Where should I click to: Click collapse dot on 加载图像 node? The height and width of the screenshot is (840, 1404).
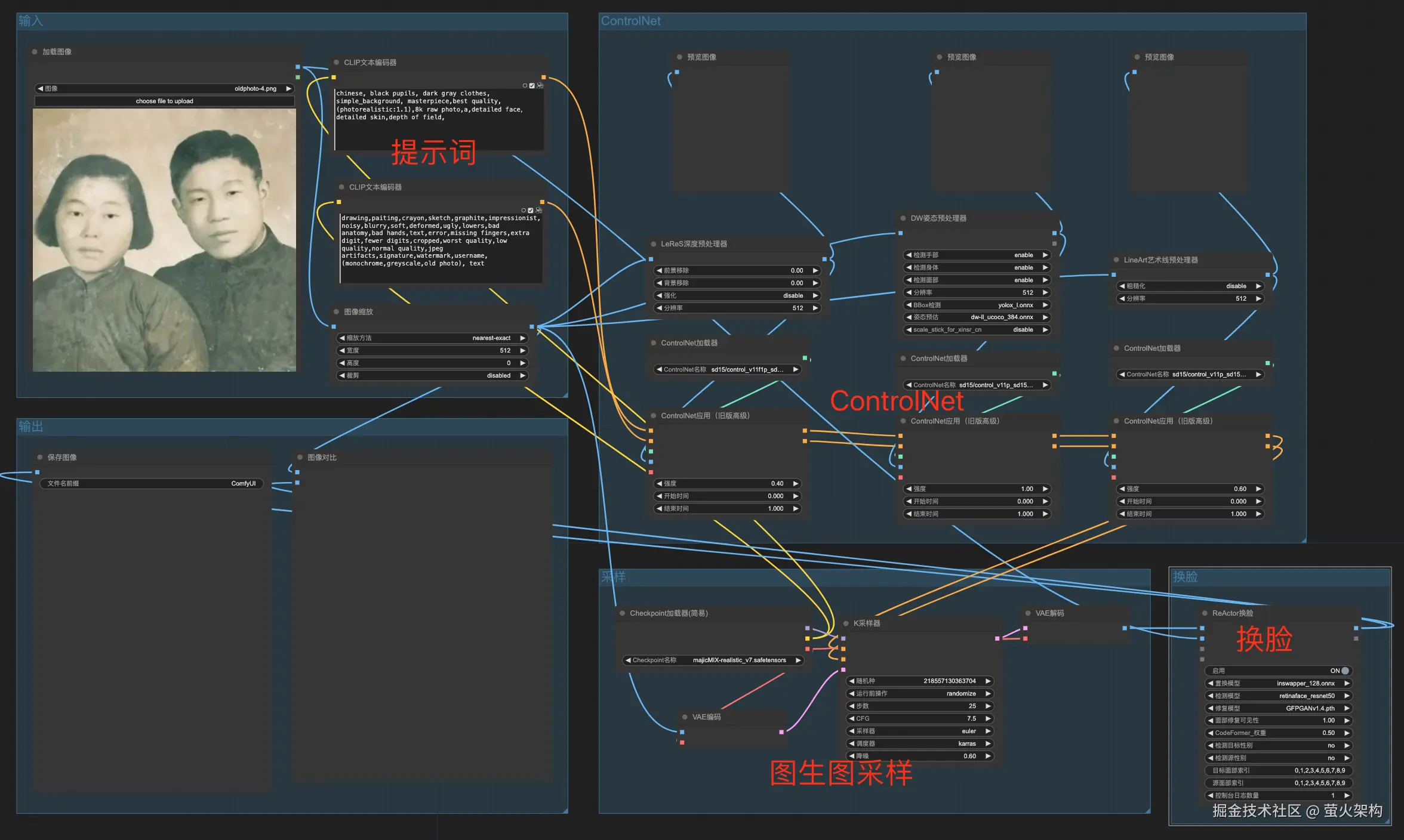[35, 52]
